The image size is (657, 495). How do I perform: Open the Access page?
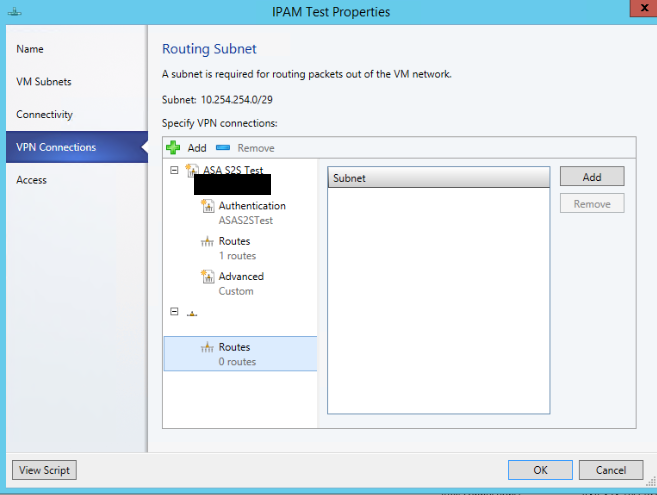pos(32,180)
